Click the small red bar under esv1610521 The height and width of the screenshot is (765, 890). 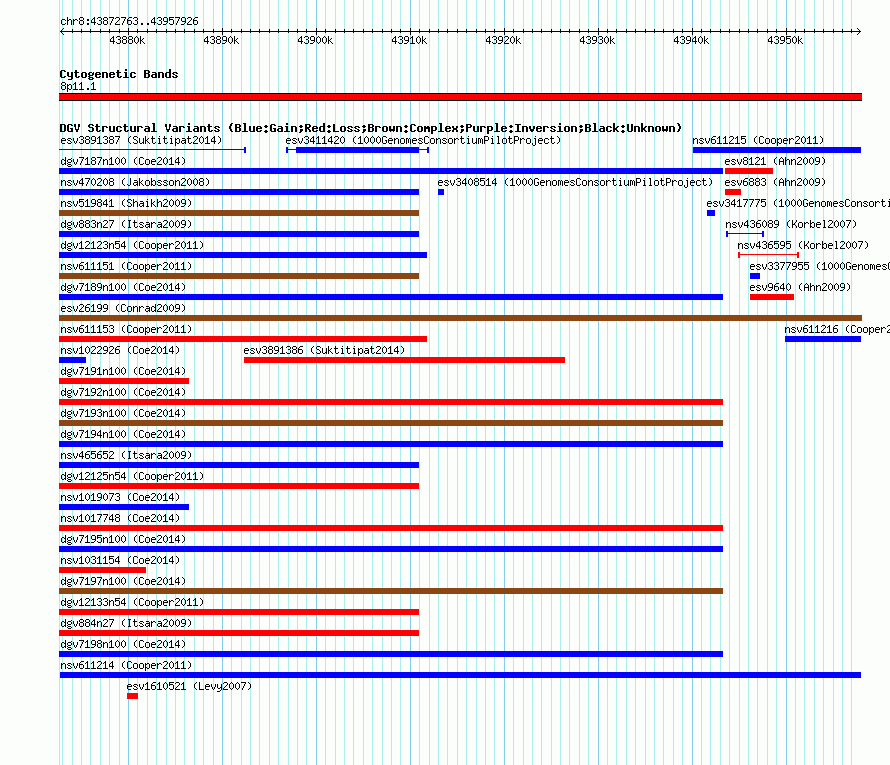click(x=132, y=696)
